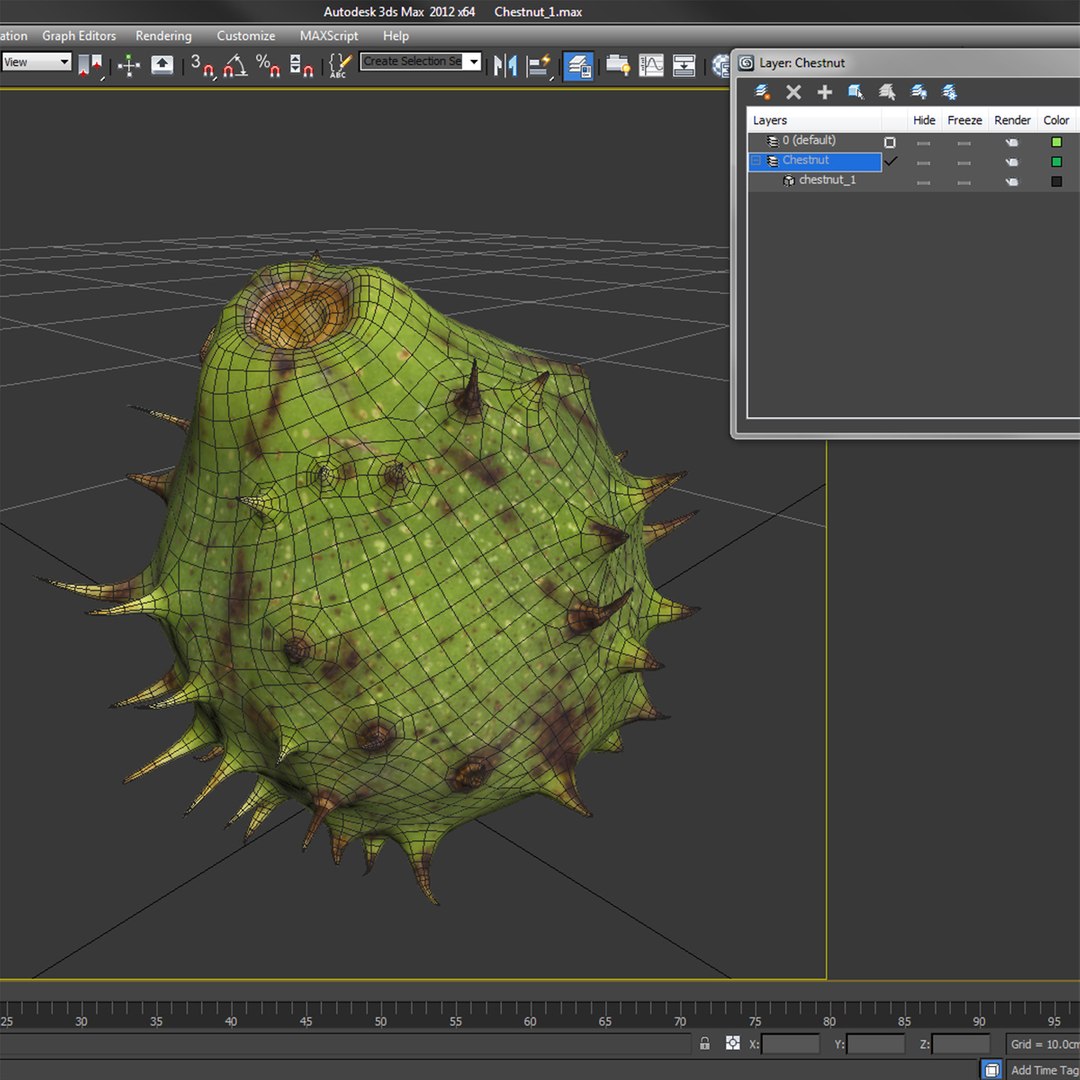Sort by the Layers column header
This screenshot has height=1080, width=1080.
coord(814,120)
